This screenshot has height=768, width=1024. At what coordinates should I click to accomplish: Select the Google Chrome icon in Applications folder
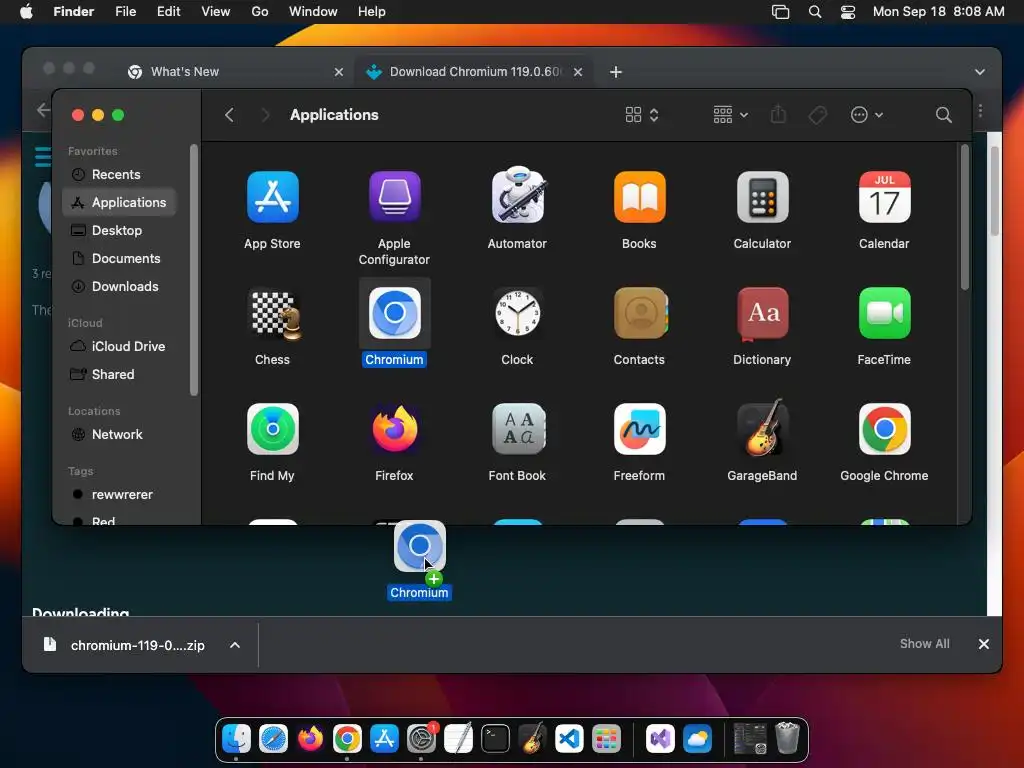pos(884,429)
